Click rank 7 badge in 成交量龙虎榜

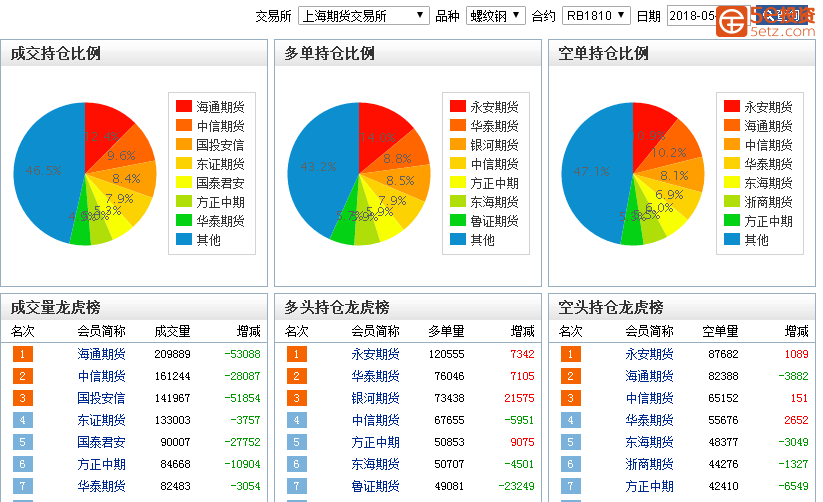(x=23, y=486)
